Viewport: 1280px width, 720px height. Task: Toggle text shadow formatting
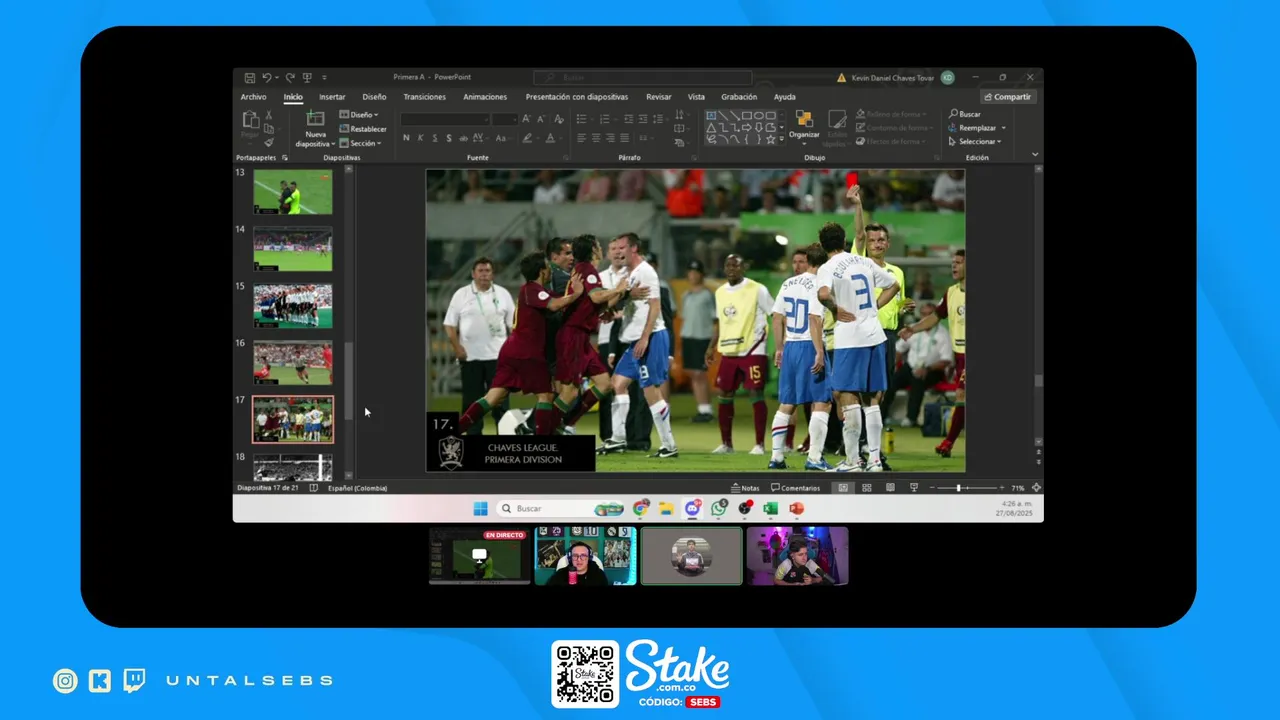(x=448, y=138)
